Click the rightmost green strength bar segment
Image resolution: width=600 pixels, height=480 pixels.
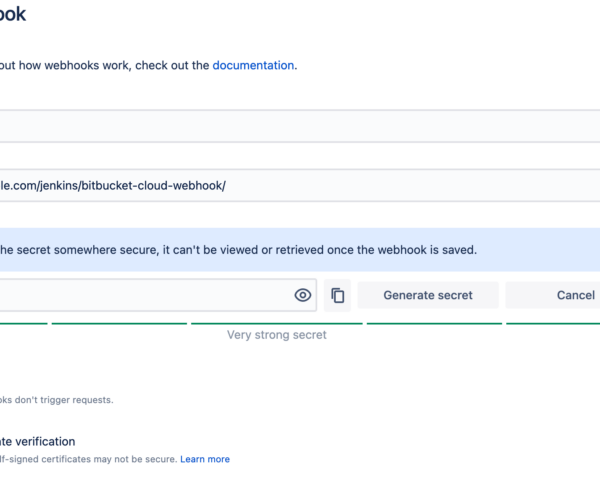(552, 323)
